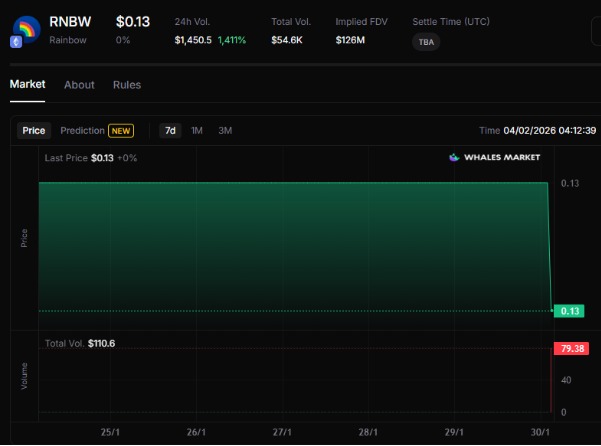Click the 30/1 date axis label
Image resolution: width=601 pixels, height=446 pixels.
pos(540,432)
